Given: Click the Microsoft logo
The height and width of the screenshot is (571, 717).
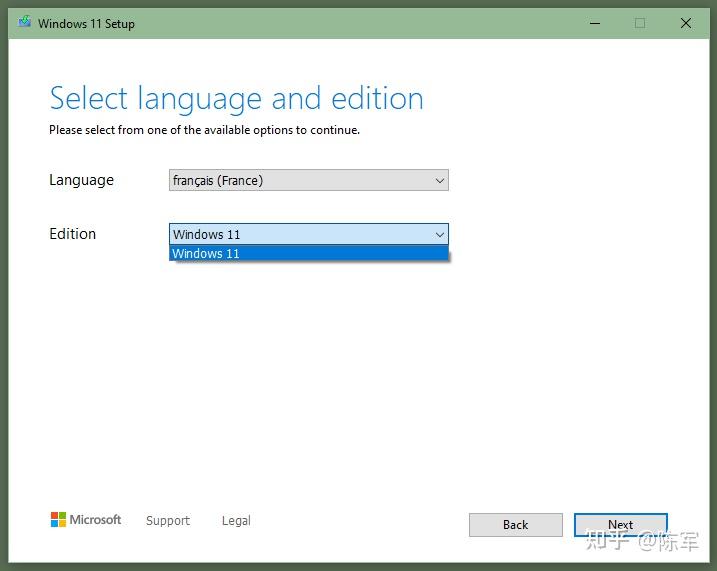Looking at the screenshot, I should [86, 519].
